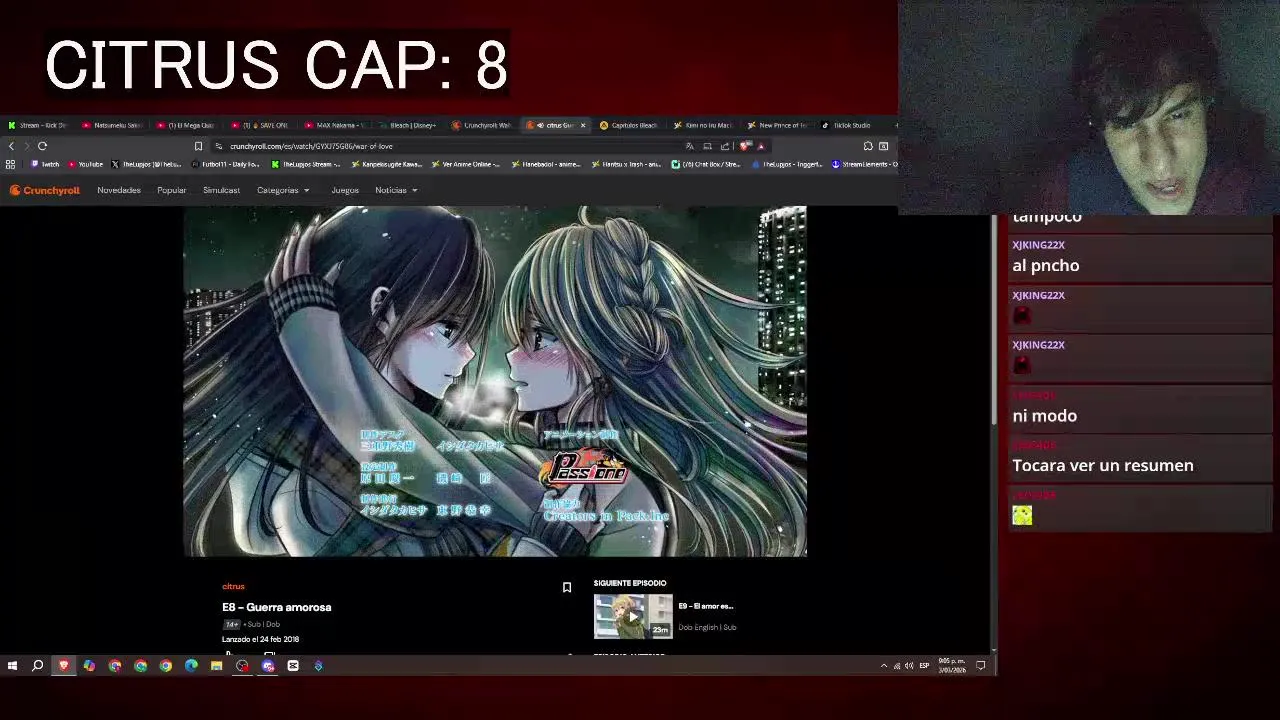Open the Twitch bookmark
The height and width of the screenshot is (720, 1280).
(45, 164)
